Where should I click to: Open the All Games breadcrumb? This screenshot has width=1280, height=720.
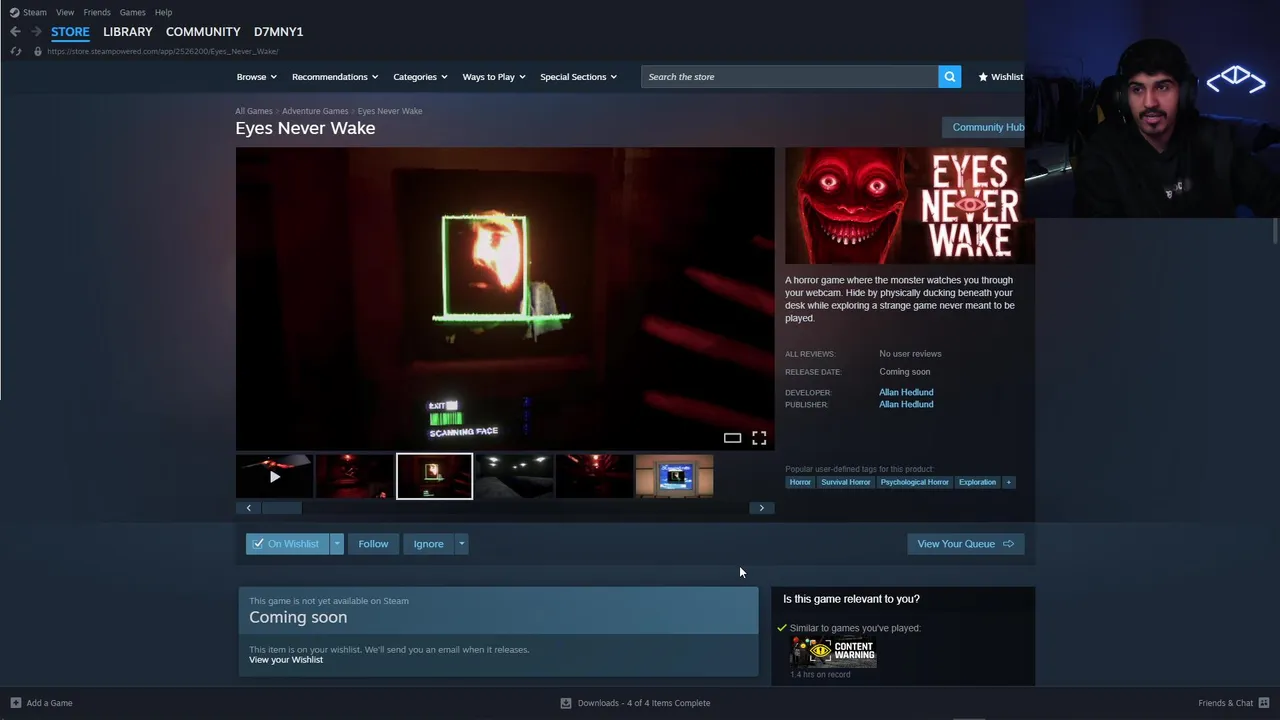point(254,111)
